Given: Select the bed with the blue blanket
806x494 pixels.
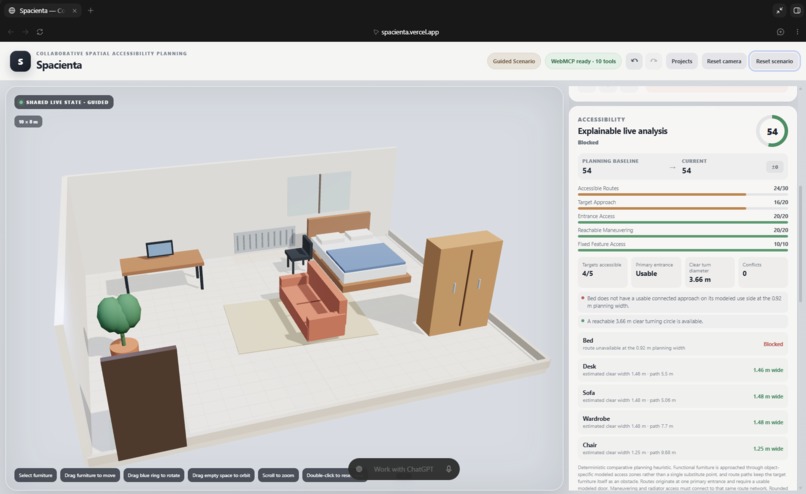Looking at the screenshot, I should click(x=360, y=254).
